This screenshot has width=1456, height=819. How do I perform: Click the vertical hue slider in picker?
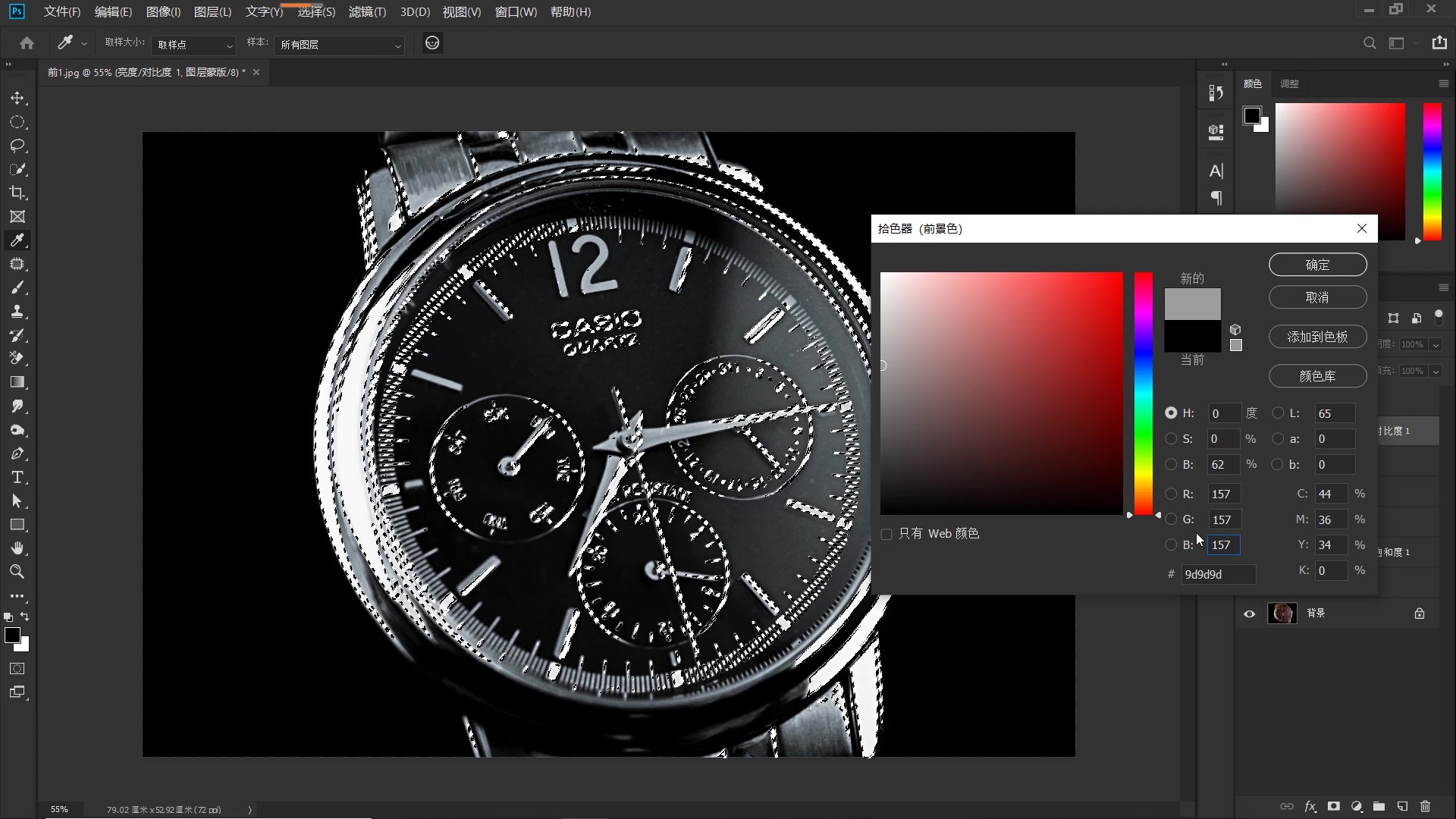click(1143, 394)
